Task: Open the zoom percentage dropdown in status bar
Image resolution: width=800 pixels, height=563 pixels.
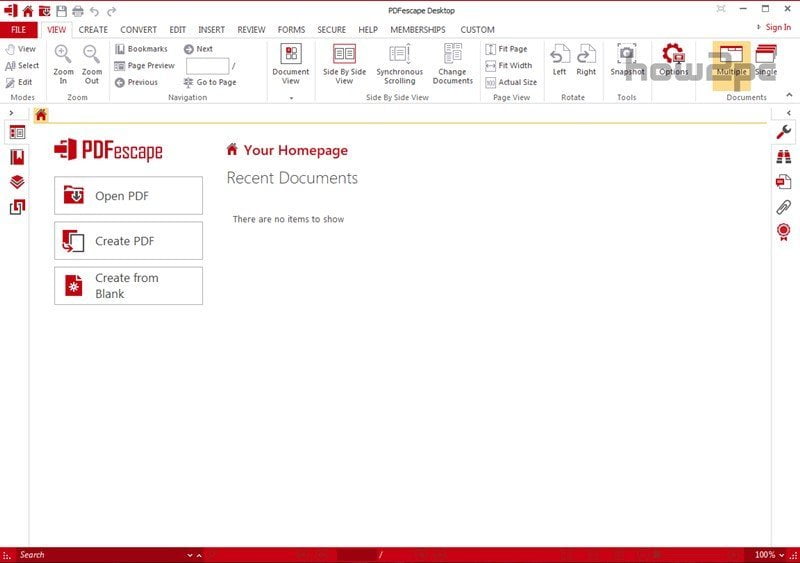Action: [x=782, y=555]
